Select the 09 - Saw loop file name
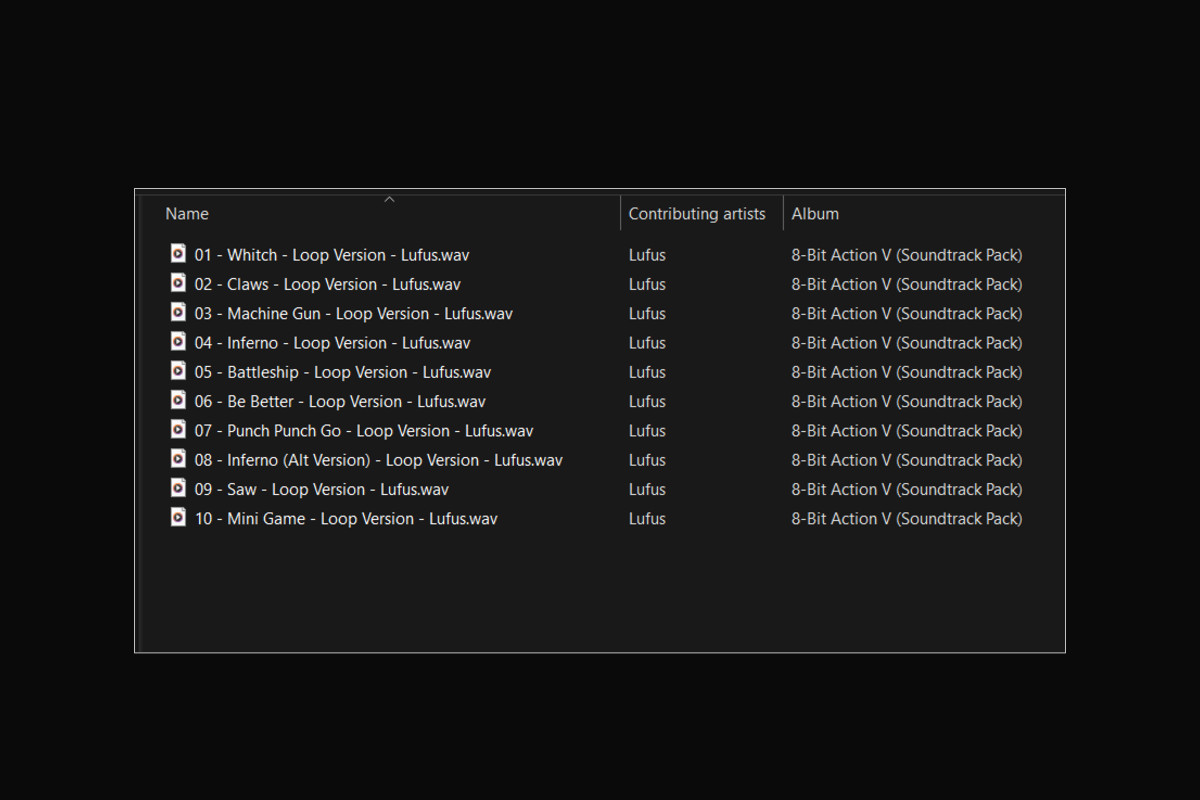1200x800 pixels. (x=321, y=490)
